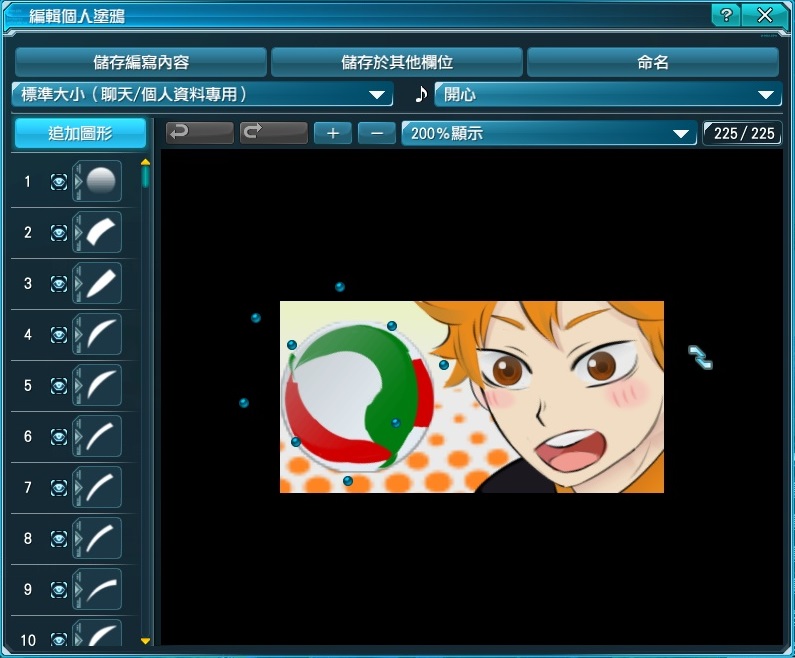Click layer list scroll down arrow

tap(145, 641)
